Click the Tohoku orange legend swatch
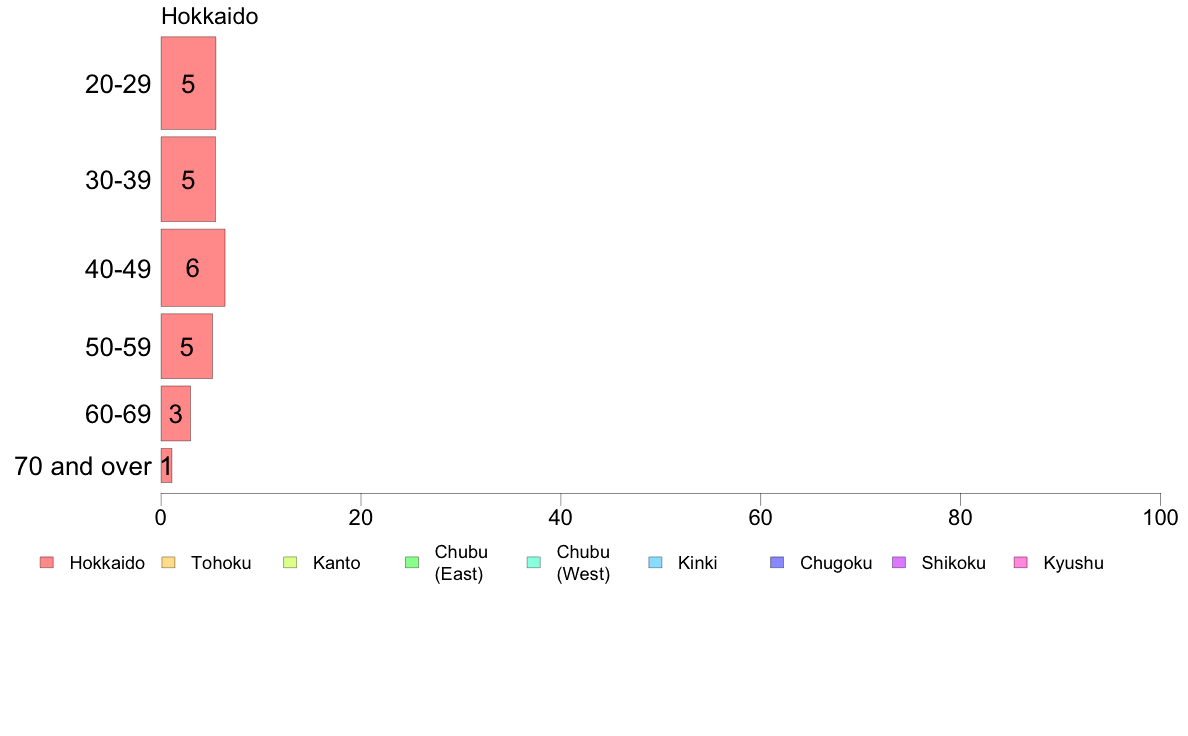This screenshot has width=1188, height=736. pos(168,562)
